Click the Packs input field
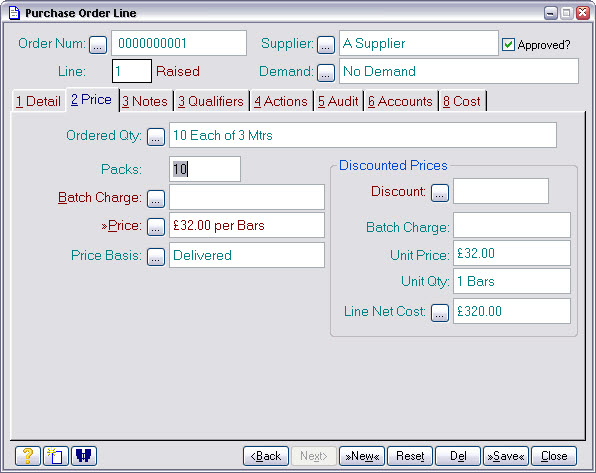596x473 pixels. pyautogui.click(x=205, y=169)
